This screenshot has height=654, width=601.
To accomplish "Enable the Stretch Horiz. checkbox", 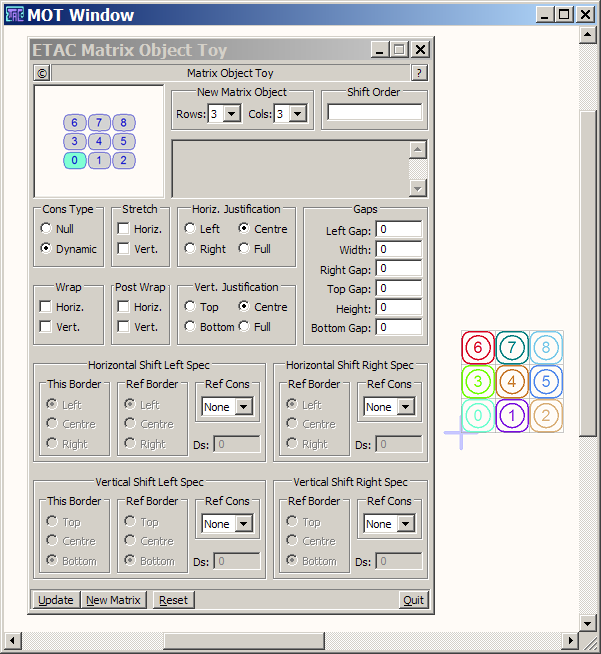I will (x=124, y=229).
